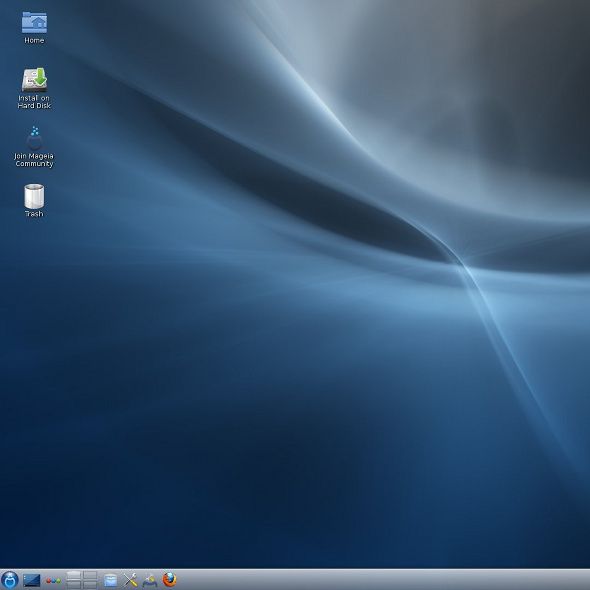
Task: Click the Show Desktop icon in panel
Action: point(32,580)
